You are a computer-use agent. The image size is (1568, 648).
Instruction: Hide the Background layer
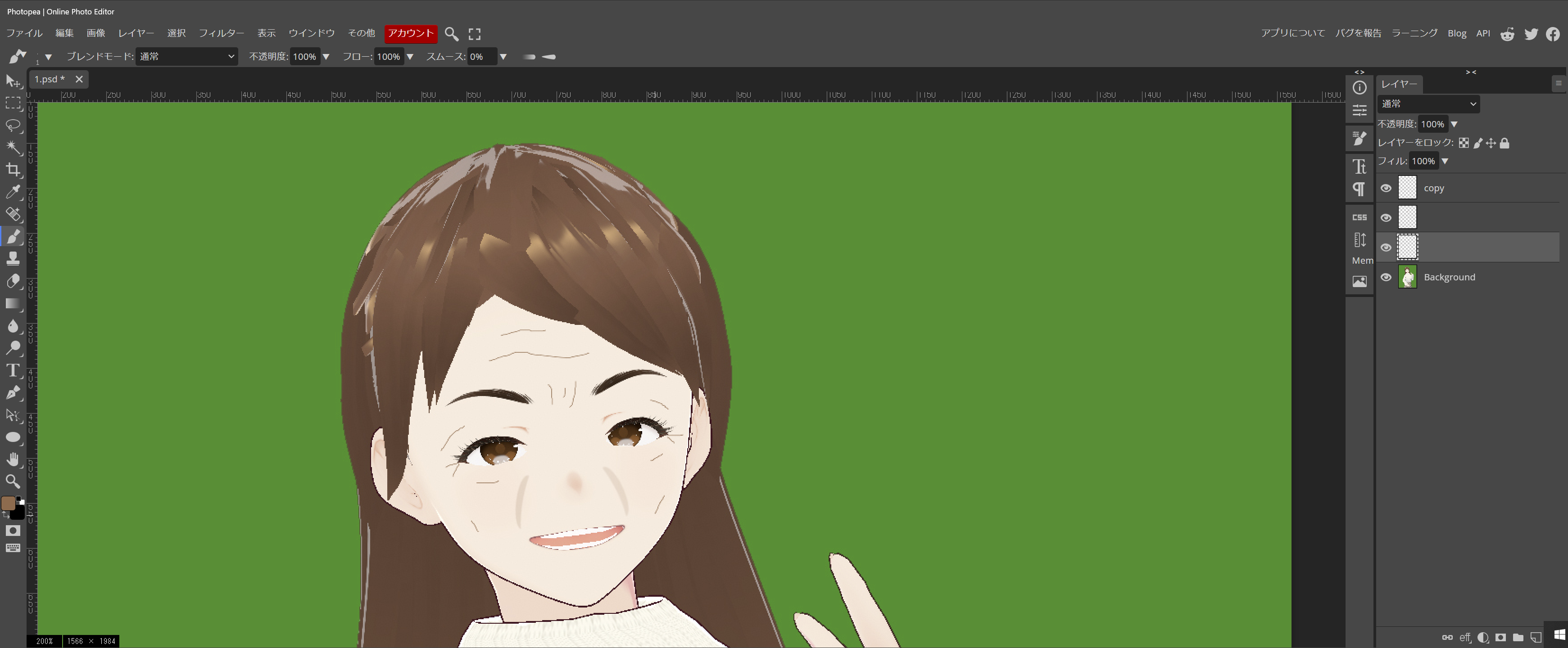tap(1386, 278)
